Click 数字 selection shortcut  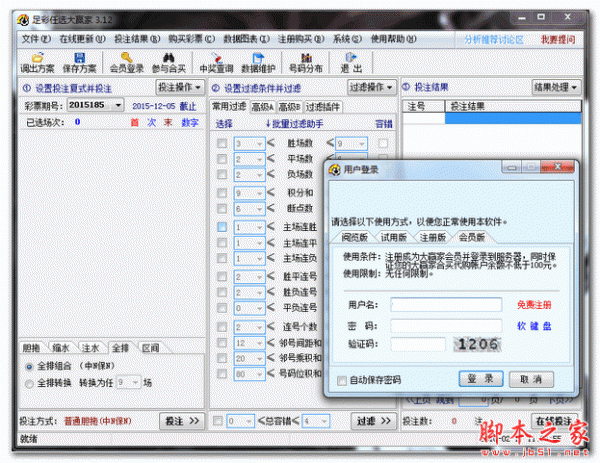190,122
